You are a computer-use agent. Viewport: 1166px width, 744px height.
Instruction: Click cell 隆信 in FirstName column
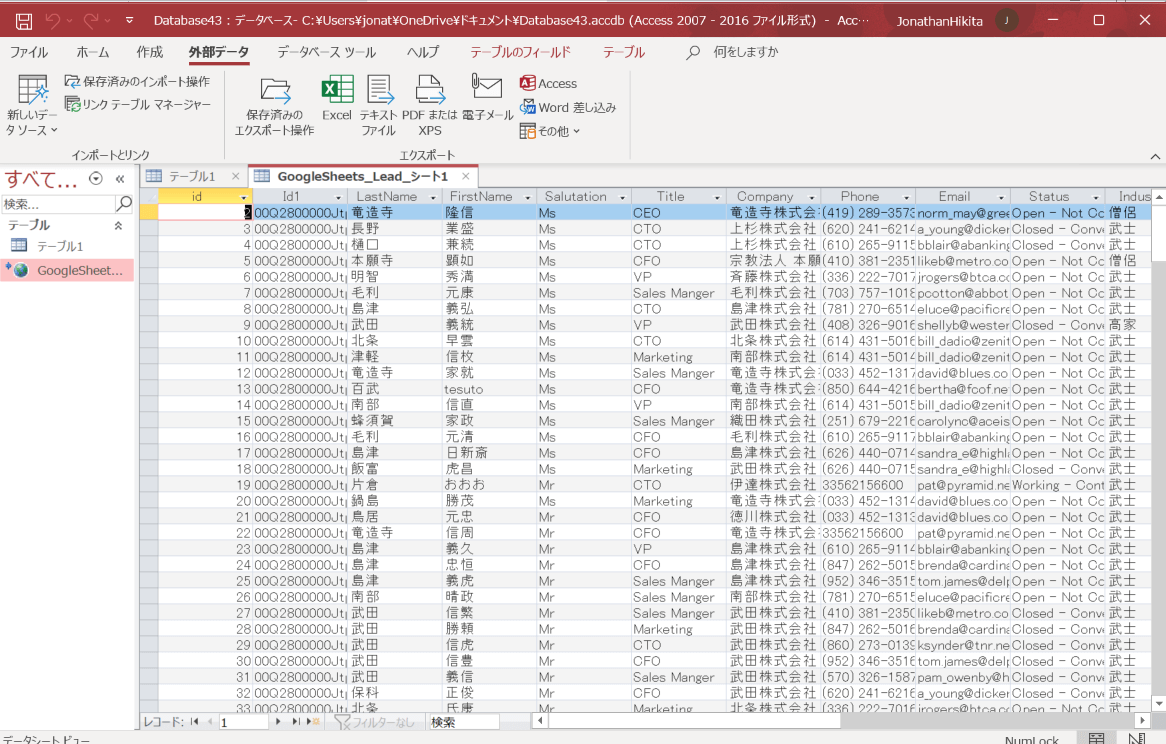pos(490,213)
